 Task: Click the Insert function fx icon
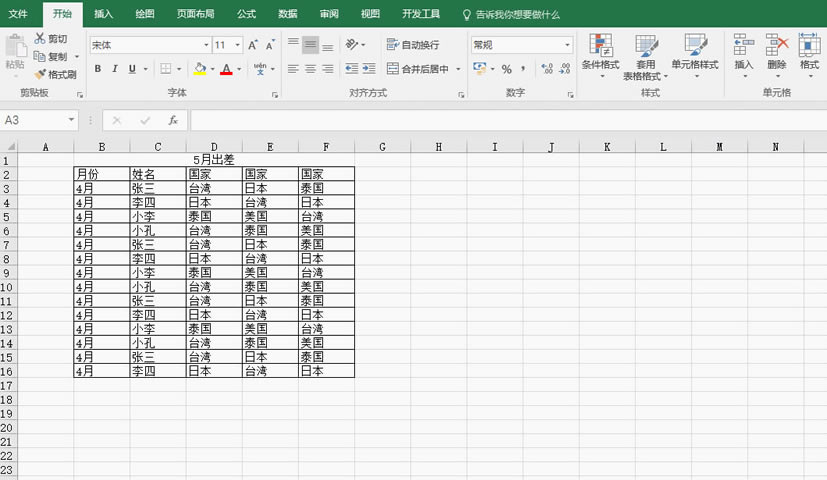coord(173,120)
